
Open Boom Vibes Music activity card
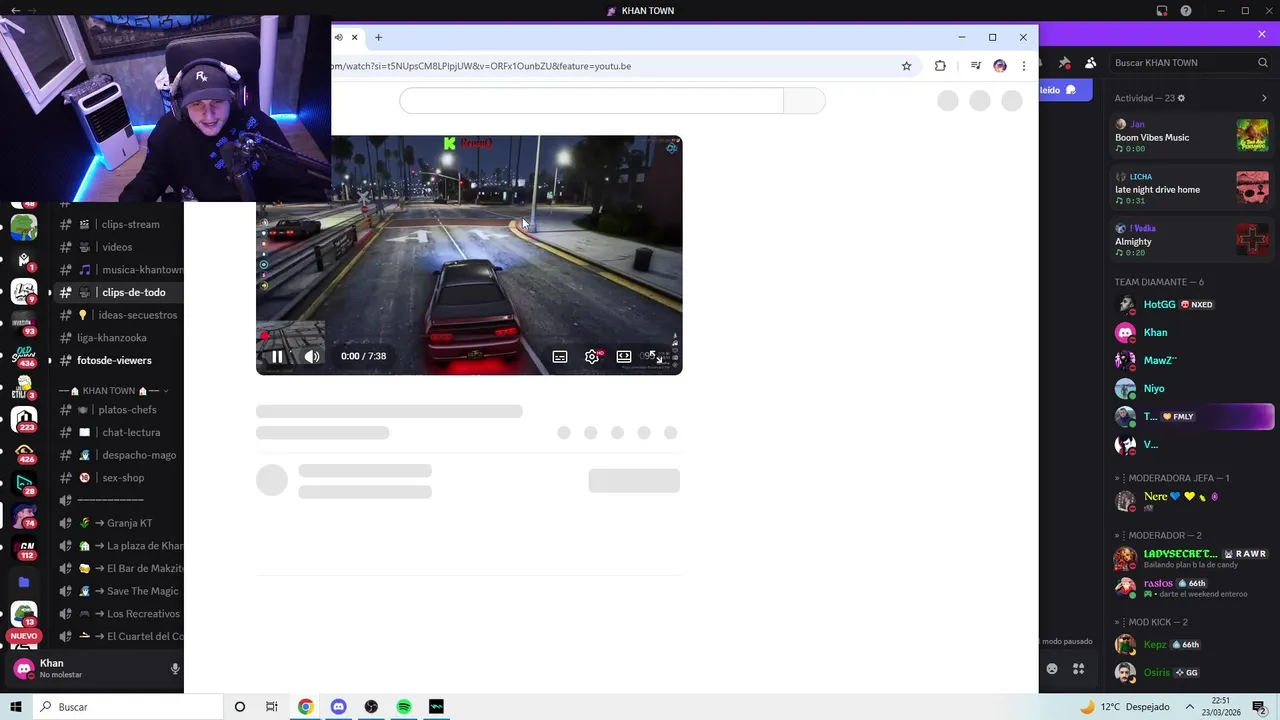1192,136
